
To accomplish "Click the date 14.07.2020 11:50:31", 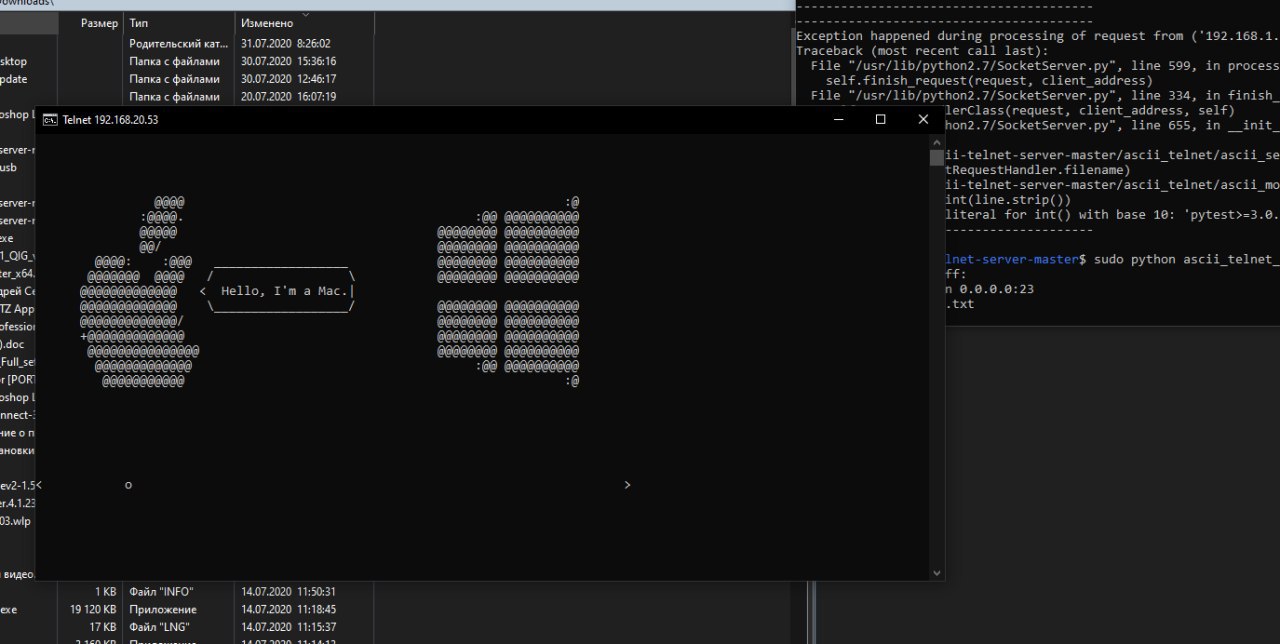I will (x=288, y=591).
